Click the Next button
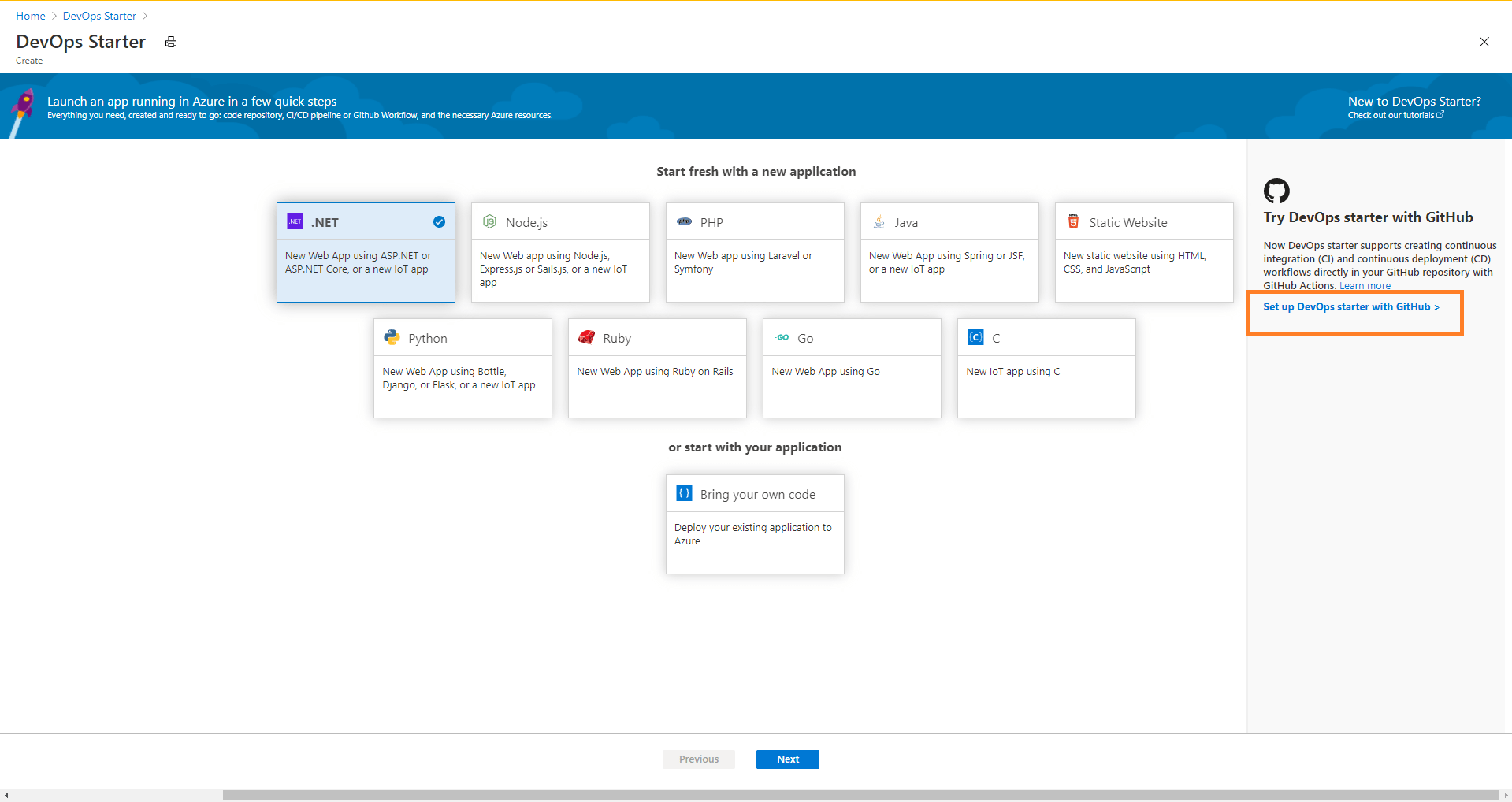The width and height of the screenshot is (1512, 802). point(786,759)
